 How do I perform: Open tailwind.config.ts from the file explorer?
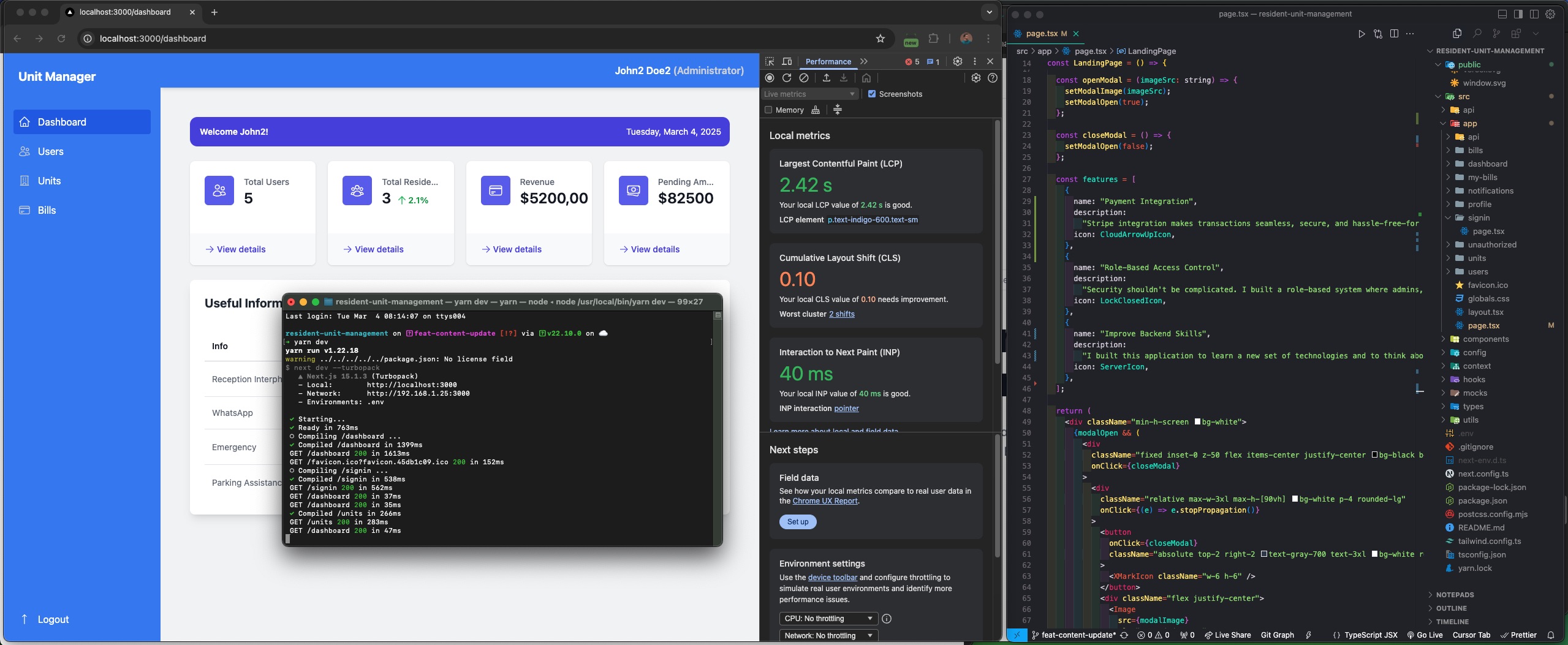point(1489,541)
